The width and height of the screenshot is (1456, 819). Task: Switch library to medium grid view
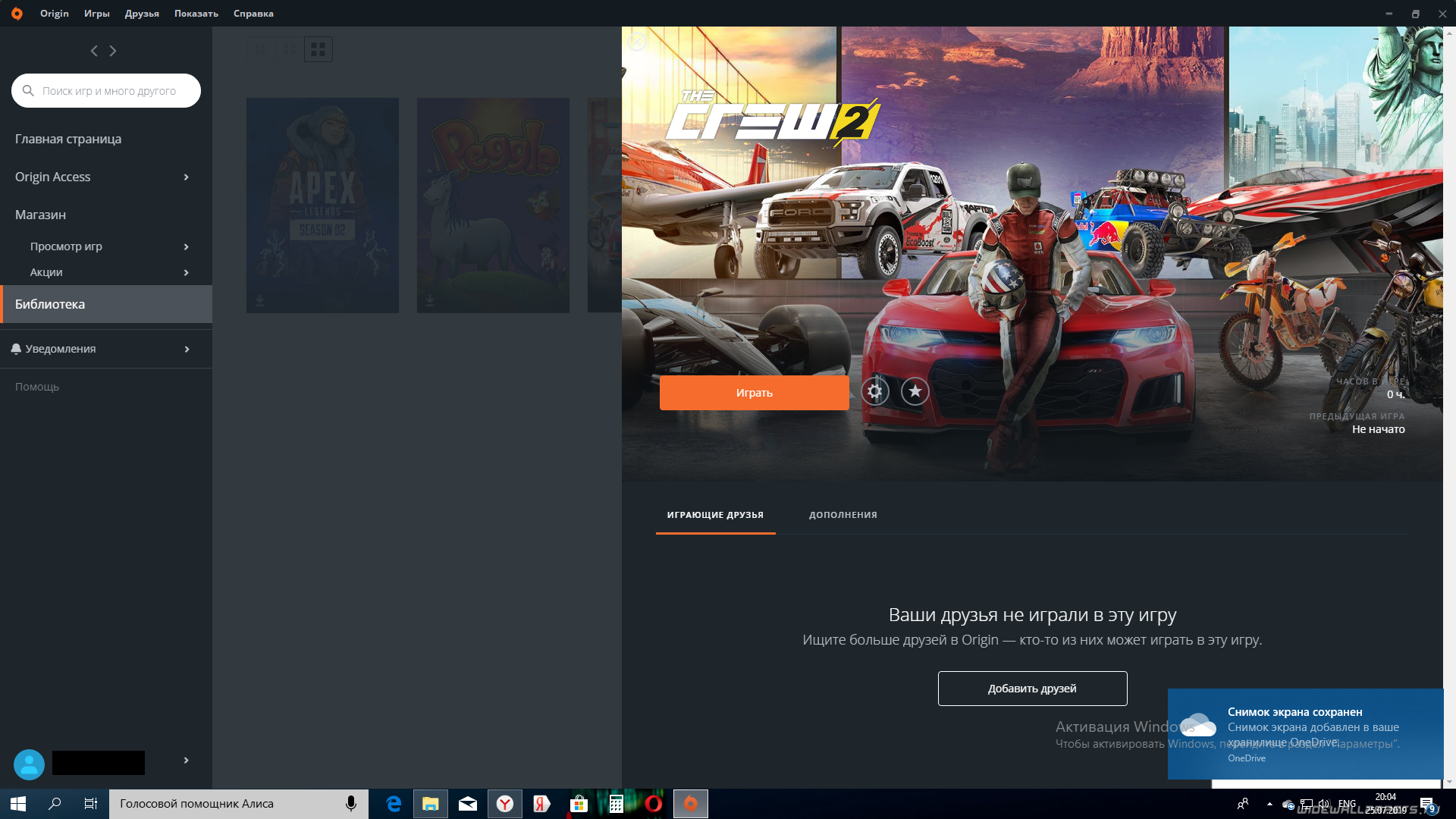click(x=290, y=49)
